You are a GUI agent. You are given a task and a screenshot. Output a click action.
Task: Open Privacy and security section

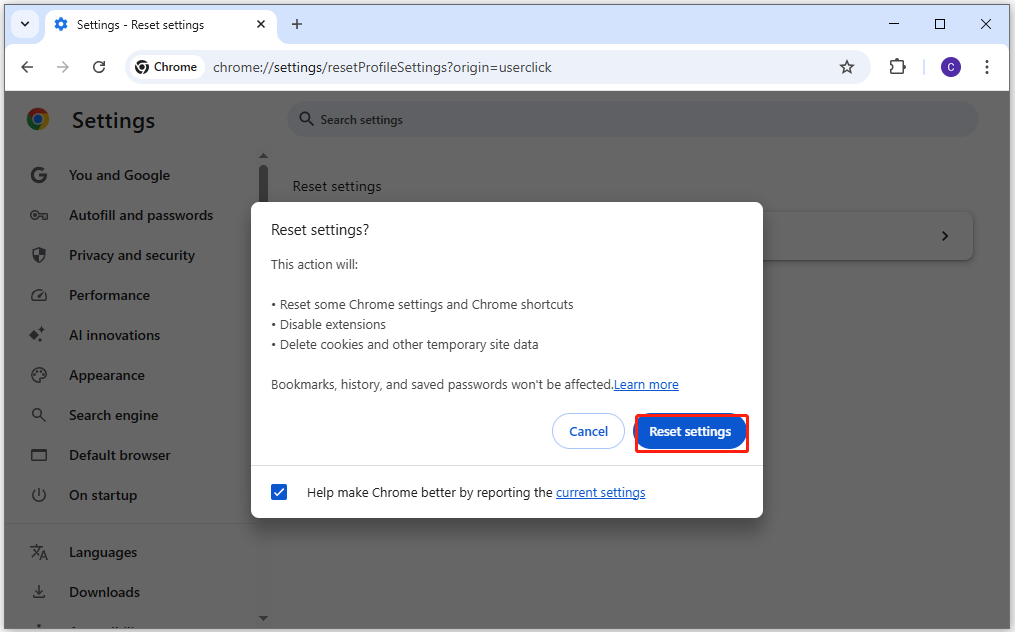[132, 256]
